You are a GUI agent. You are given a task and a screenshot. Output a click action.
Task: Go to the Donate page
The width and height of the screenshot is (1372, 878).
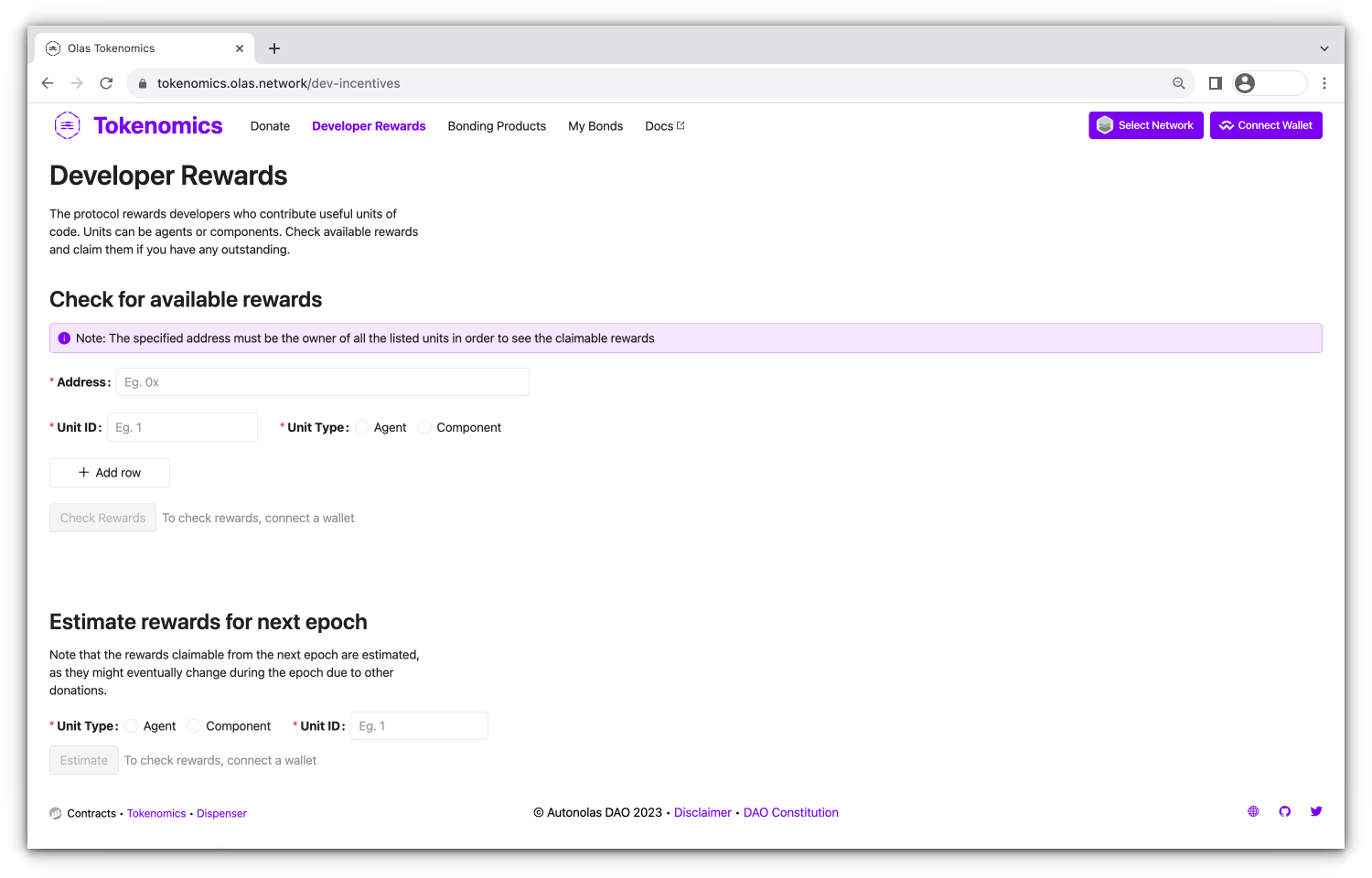(x=270, y=126)
